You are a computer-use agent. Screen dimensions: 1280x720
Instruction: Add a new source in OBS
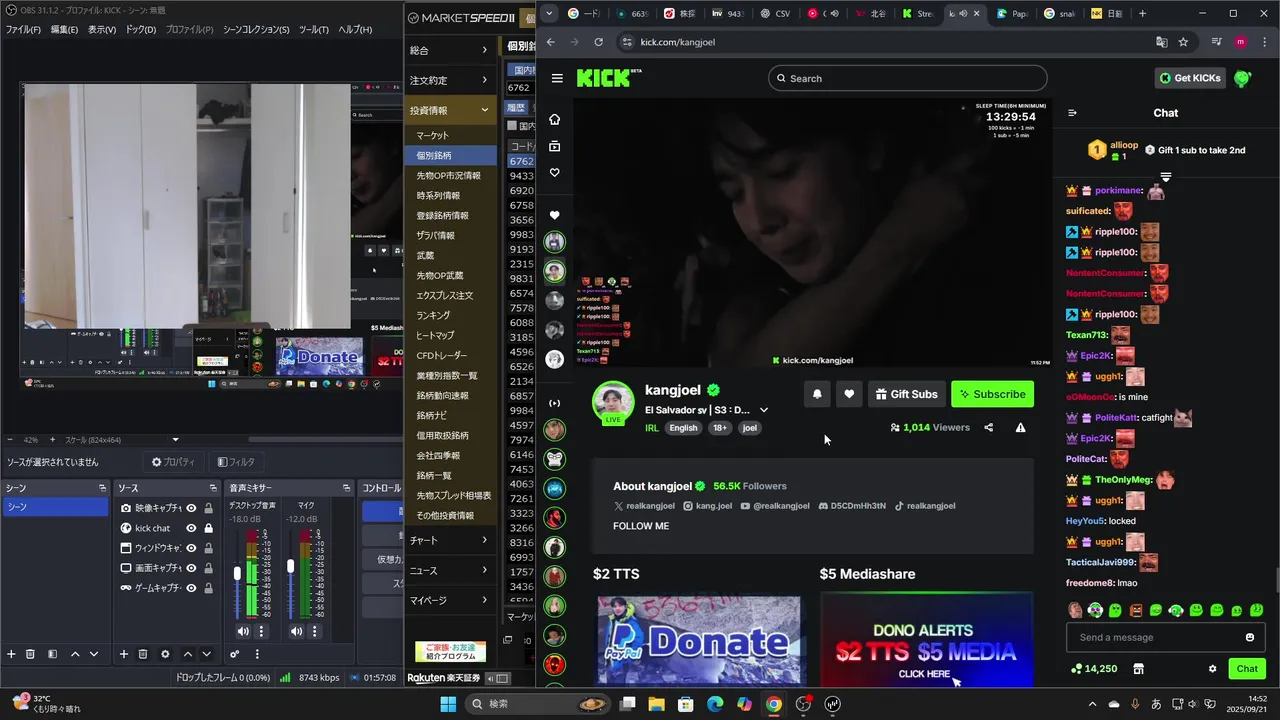(x=124, y=654)
